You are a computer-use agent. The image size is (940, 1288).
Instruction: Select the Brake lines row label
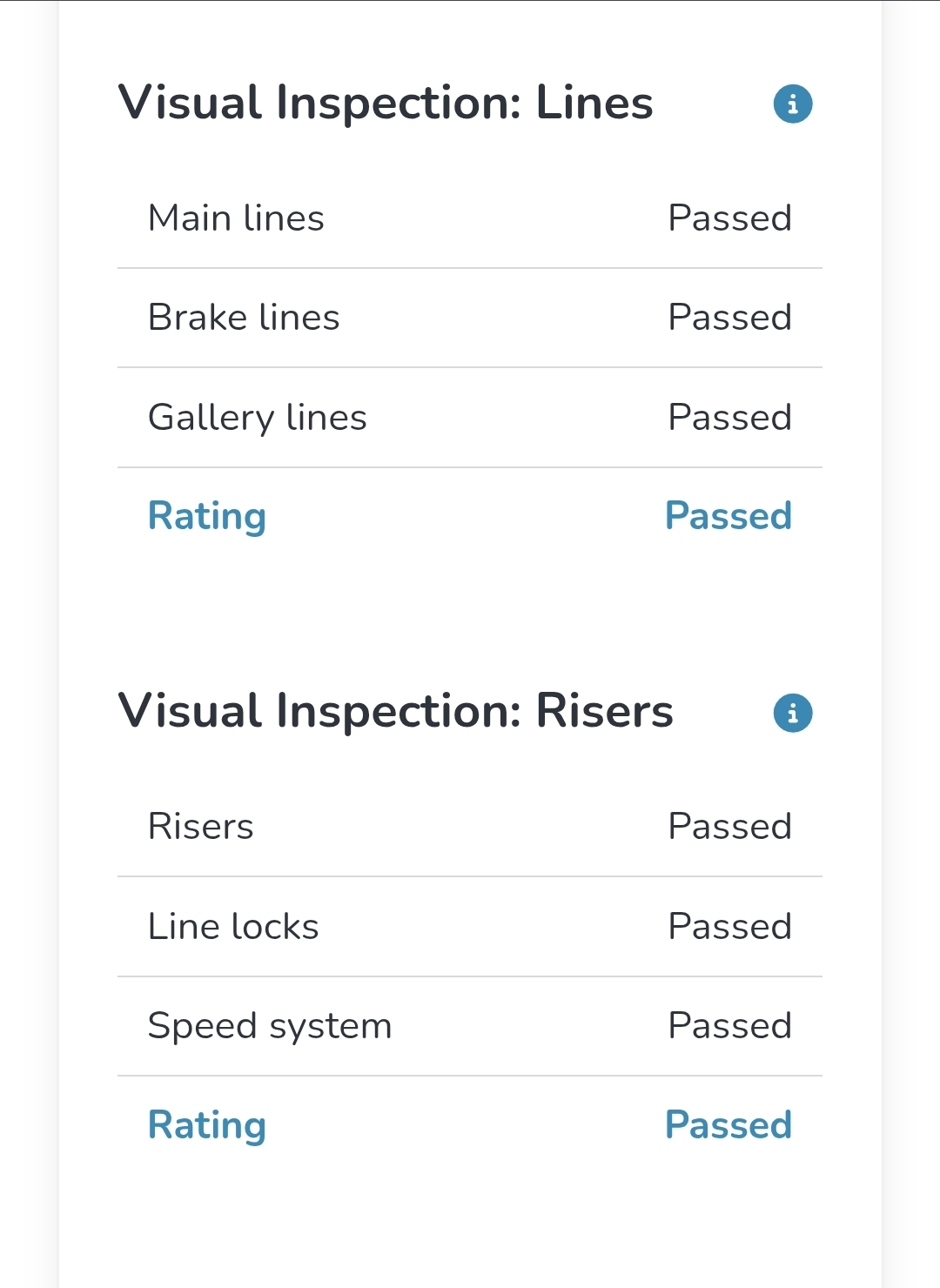point(244,318)
